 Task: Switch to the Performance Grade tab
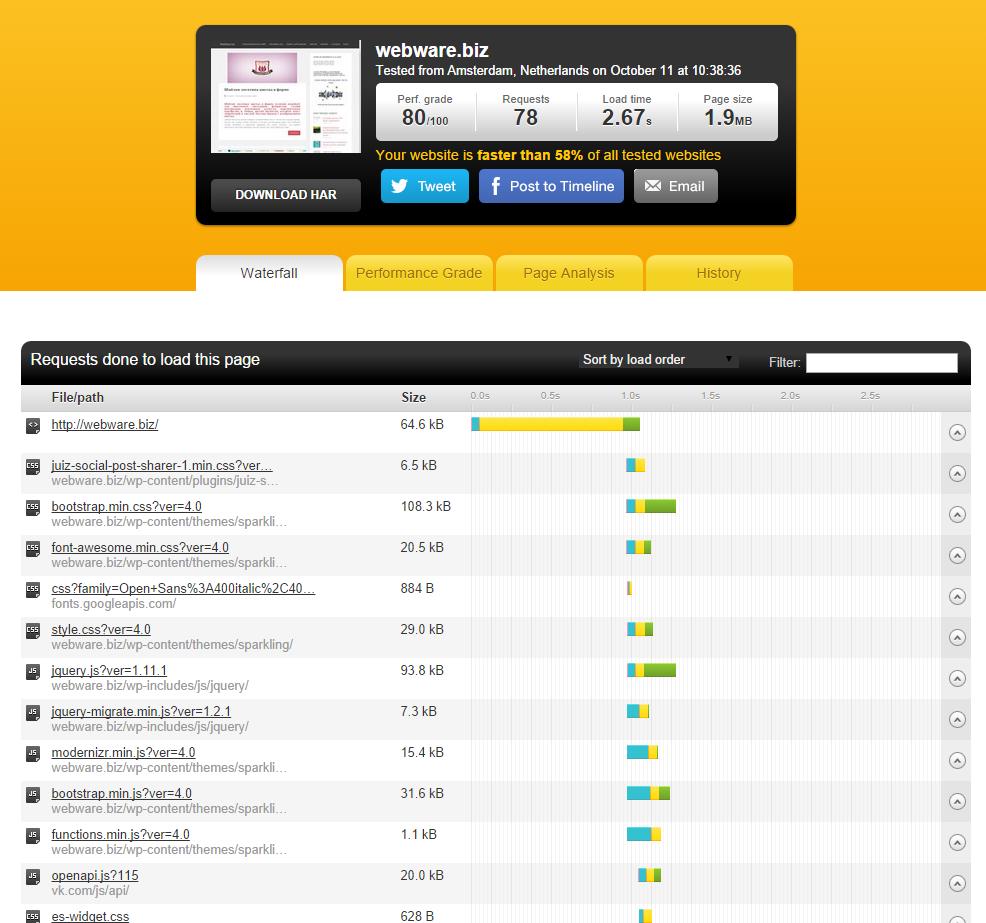[418, 273]
